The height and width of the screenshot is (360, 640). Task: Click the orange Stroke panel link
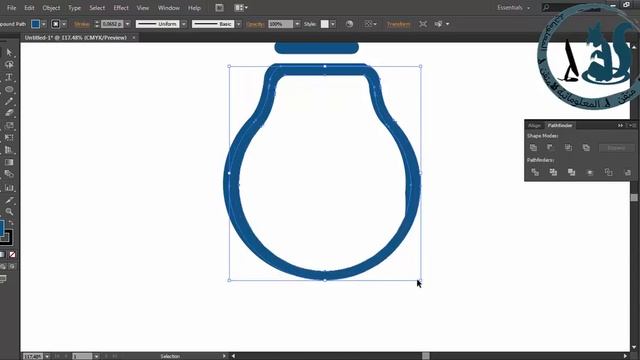[x=82, y=24]
